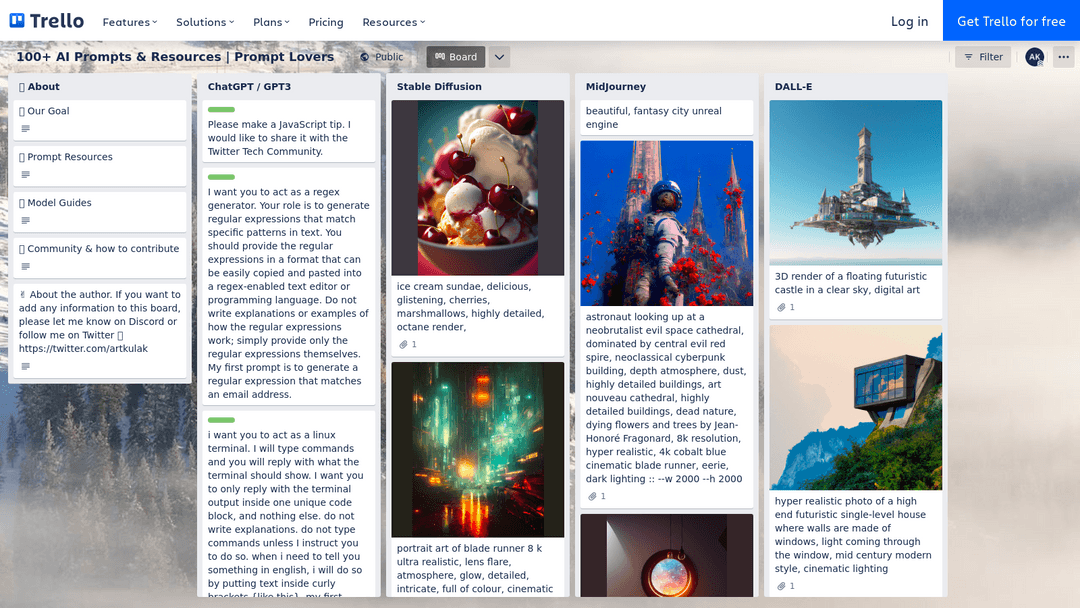Open the floating futuristic castle image
The height and width of the screenshot is (608, 1080).
(855, 182)
